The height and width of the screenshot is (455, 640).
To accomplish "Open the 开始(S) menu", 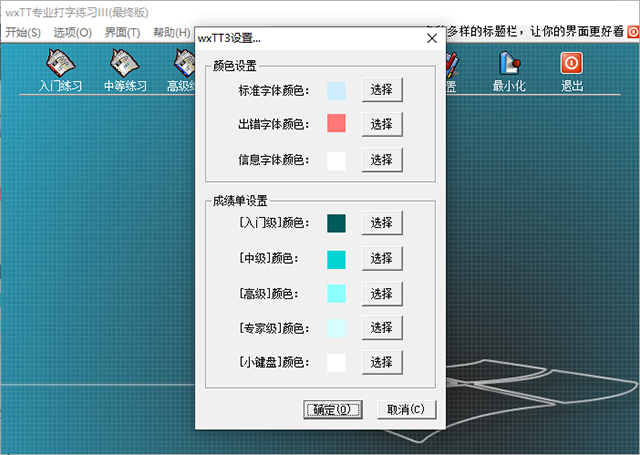I will pos(23,32).
